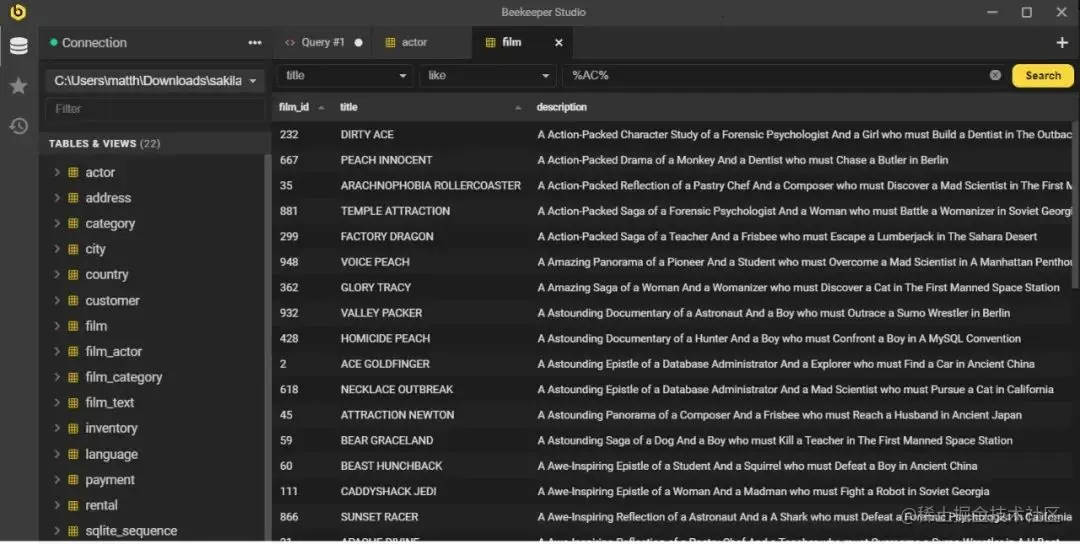Click the address table icon in sidebar
The height and width of the screenshot is (544, 1080).
pyautogui.click(x=73, y=198)
